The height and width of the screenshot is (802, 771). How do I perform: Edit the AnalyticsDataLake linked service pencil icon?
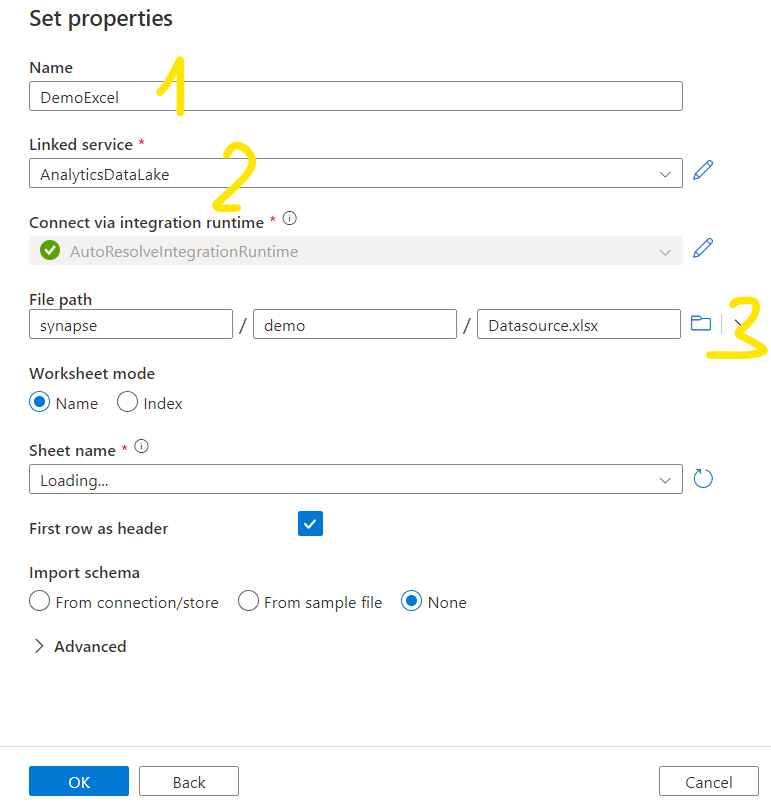703,171
